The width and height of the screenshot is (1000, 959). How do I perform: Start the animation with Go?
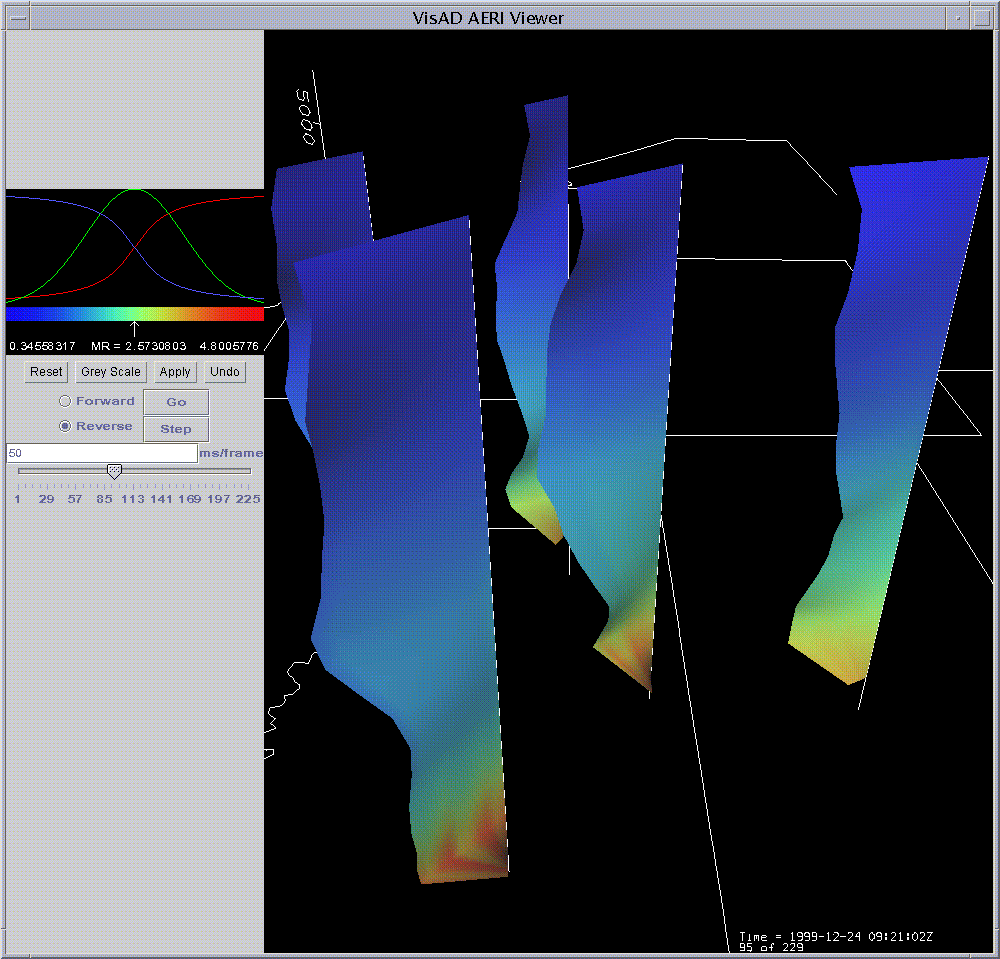[176, 402]
